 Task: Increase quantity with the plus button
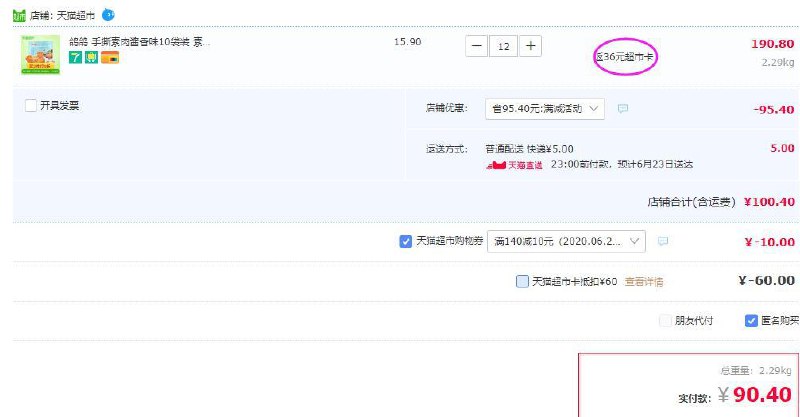531,46
